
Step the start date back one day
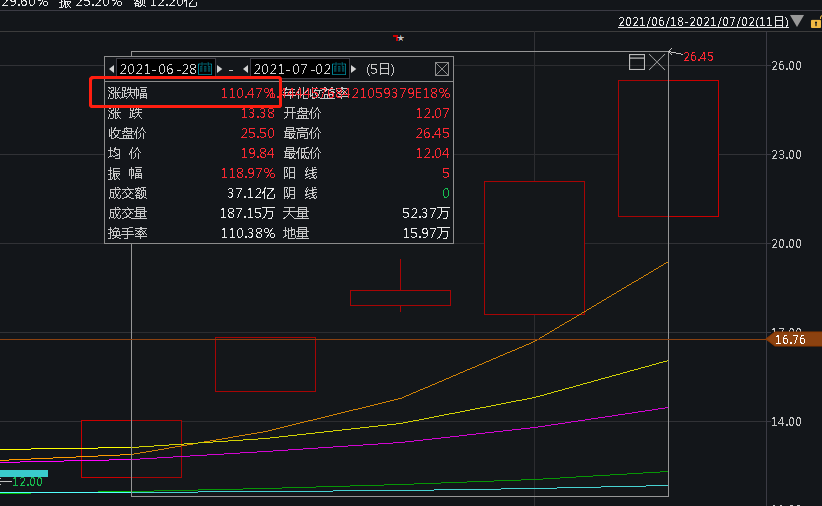[x=112, y=69]
